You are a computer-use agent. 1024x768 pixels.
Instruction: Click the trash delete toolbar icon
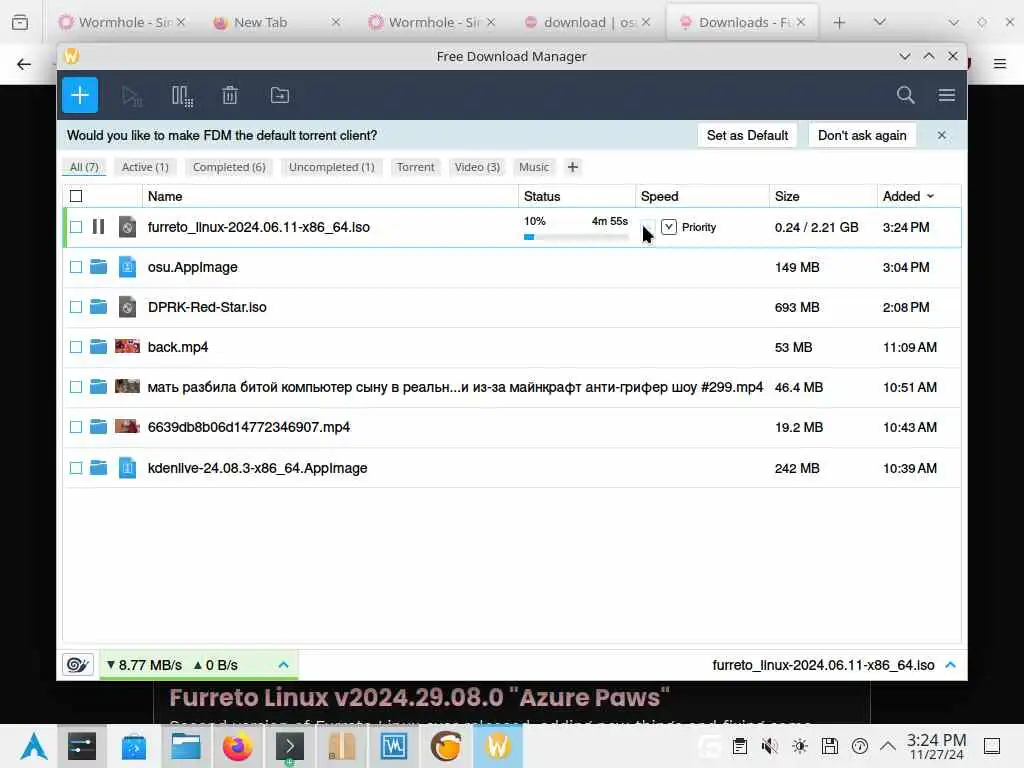click(230, 95)
